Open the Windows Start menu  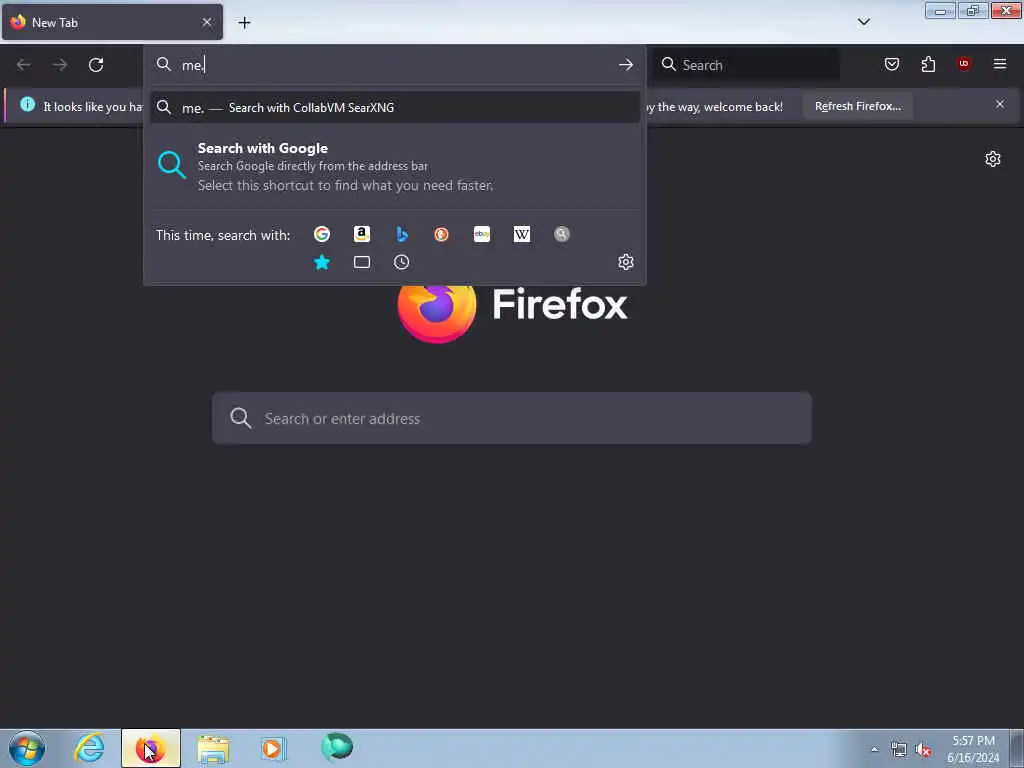click(x=27, y=748)
